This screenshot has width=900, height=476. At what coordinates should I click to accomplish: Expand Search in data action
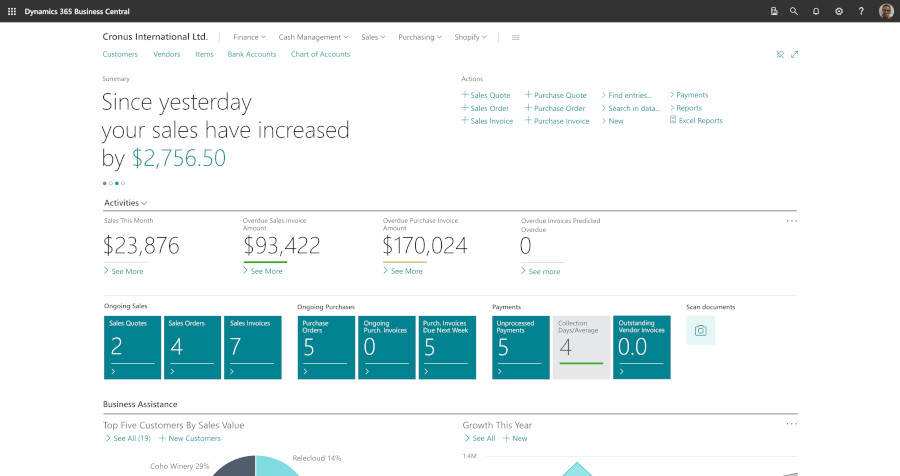coord(631,108)
